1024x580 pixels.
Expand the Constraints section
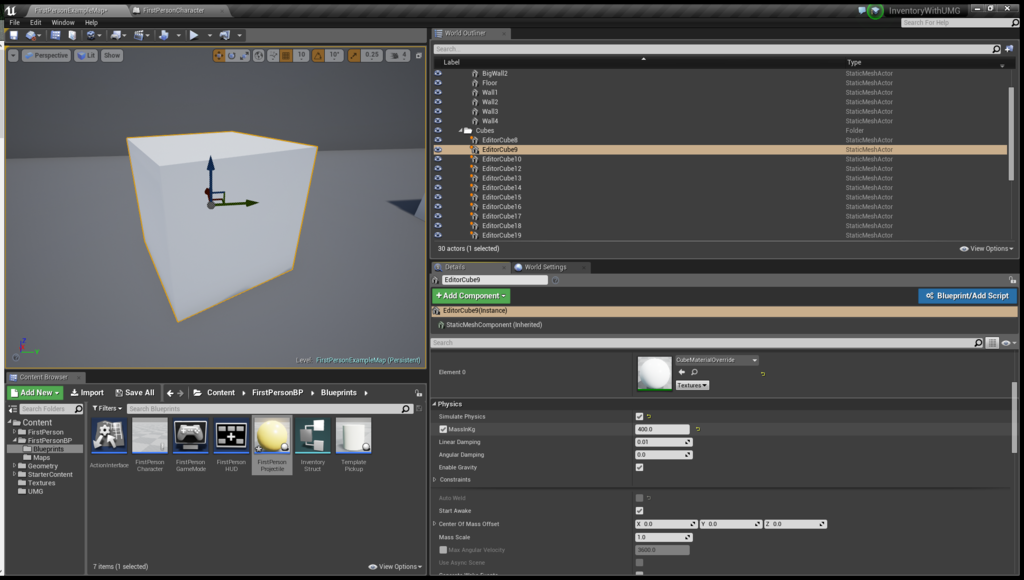[435, 479]
